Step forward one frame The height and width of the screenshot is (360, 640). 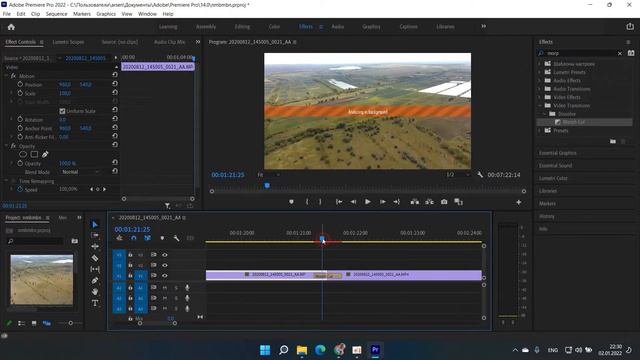382,202
